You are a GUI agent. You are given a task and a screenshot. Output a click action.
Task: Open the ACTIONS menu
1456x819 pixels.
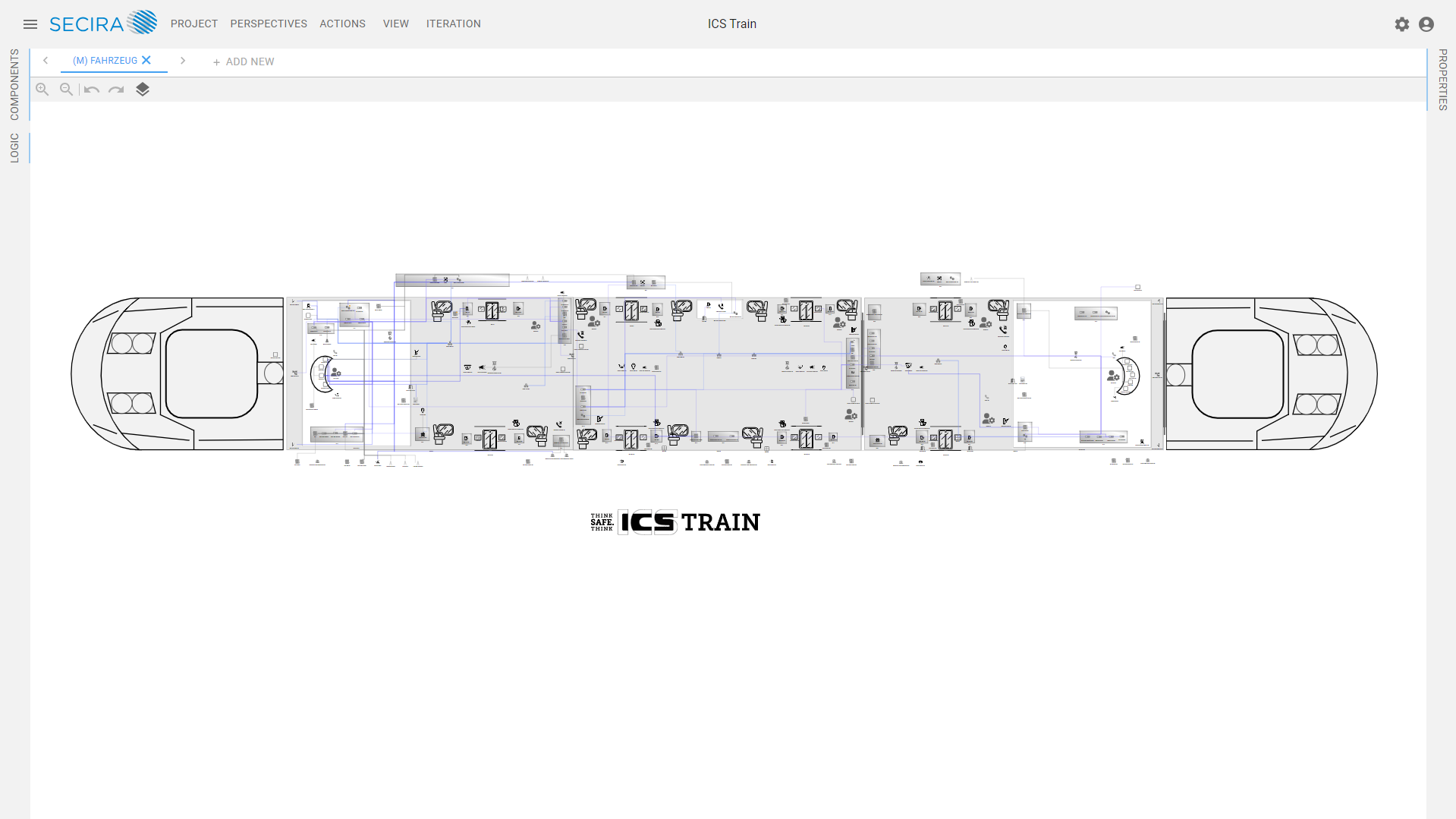(342, 24)
